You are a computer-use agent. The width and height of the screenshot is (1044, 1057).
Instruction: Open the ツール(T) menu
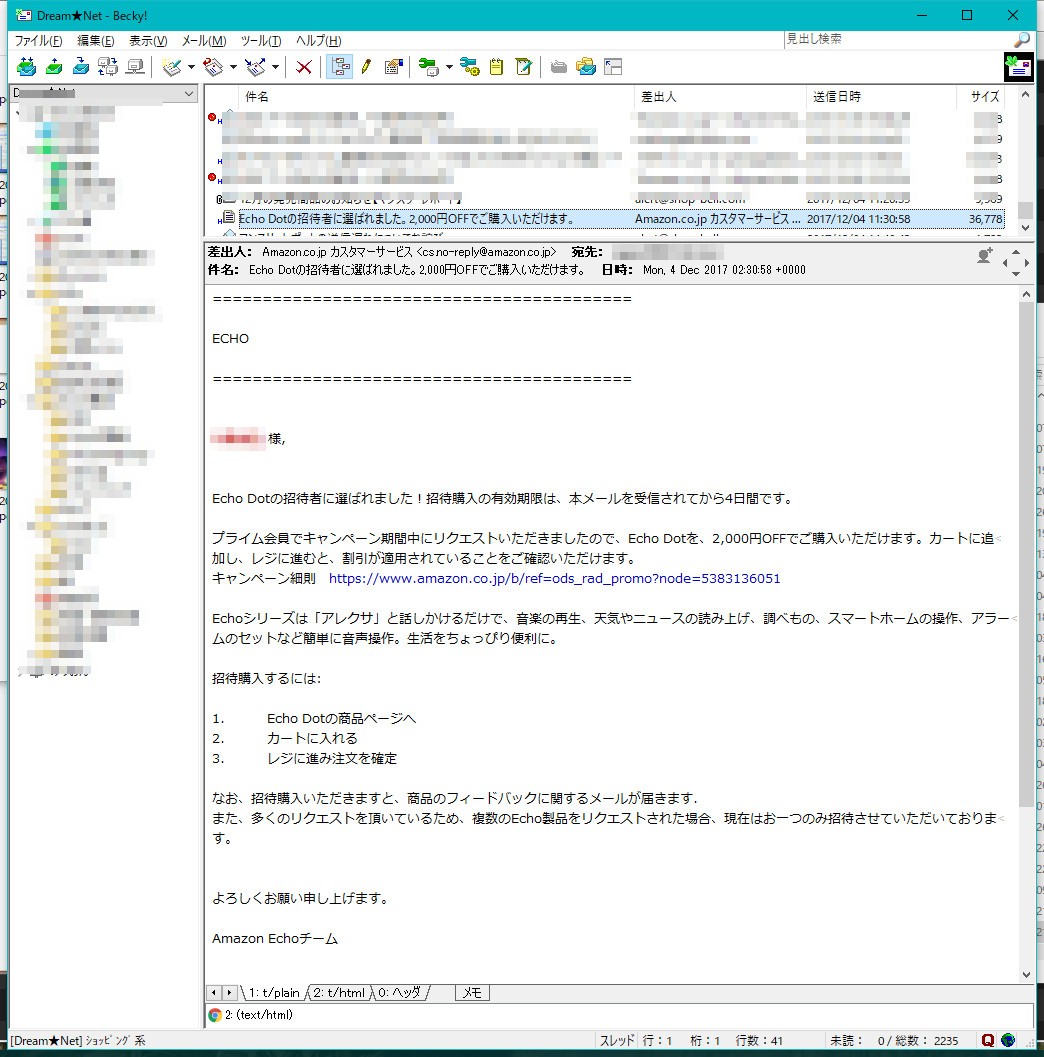click(261, 40)
